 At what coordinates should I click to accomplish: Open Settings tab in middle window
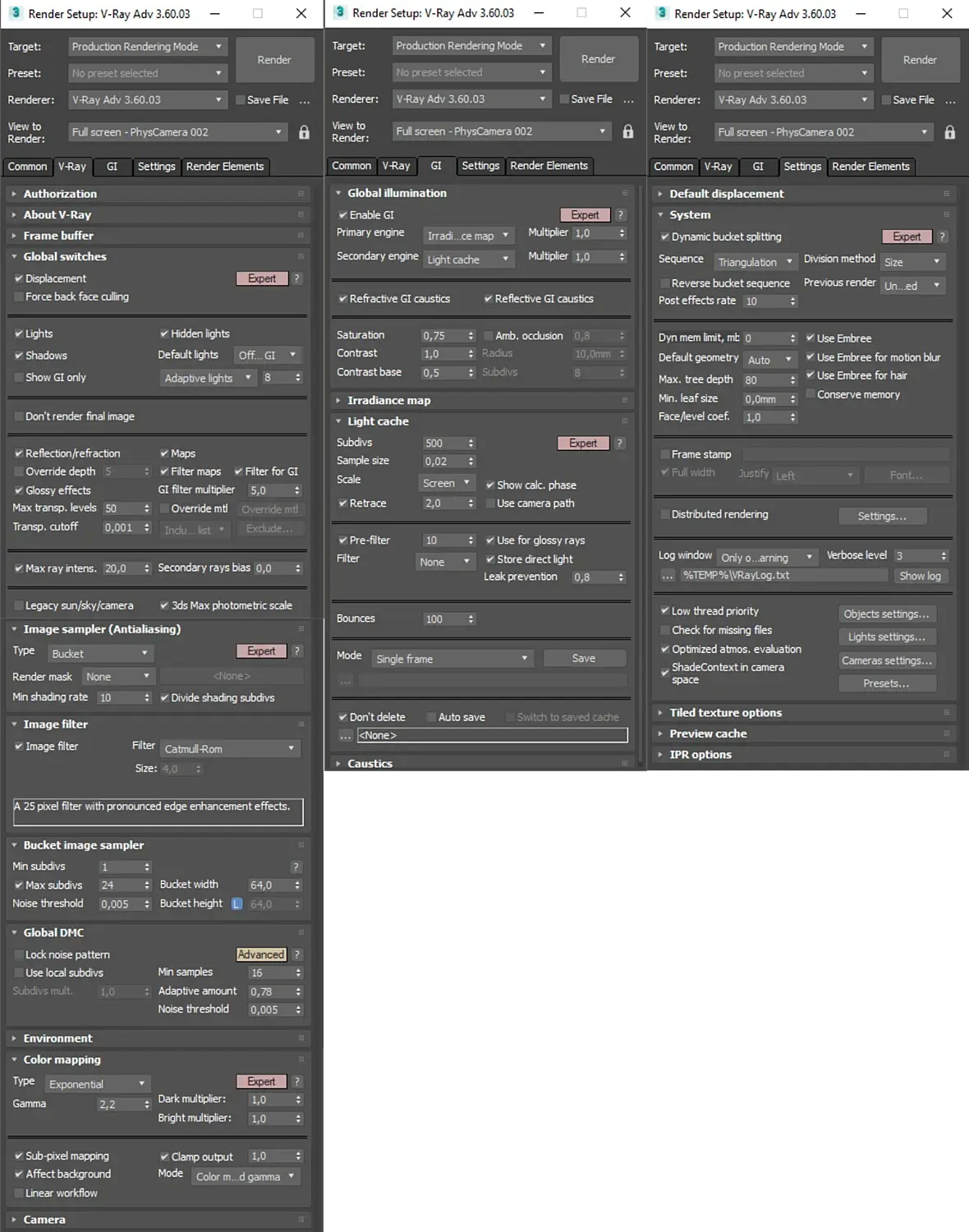(x=480, y=166)
